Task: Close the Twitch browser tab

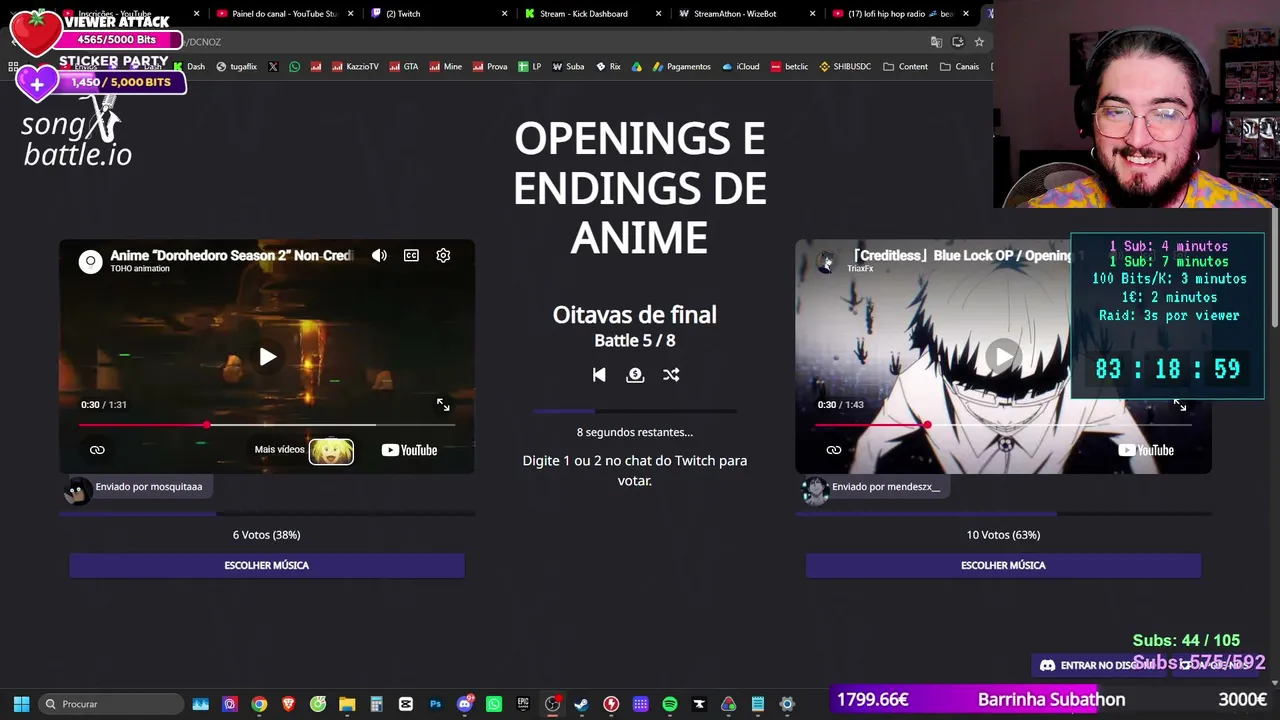Action: [x=504, y=14]
